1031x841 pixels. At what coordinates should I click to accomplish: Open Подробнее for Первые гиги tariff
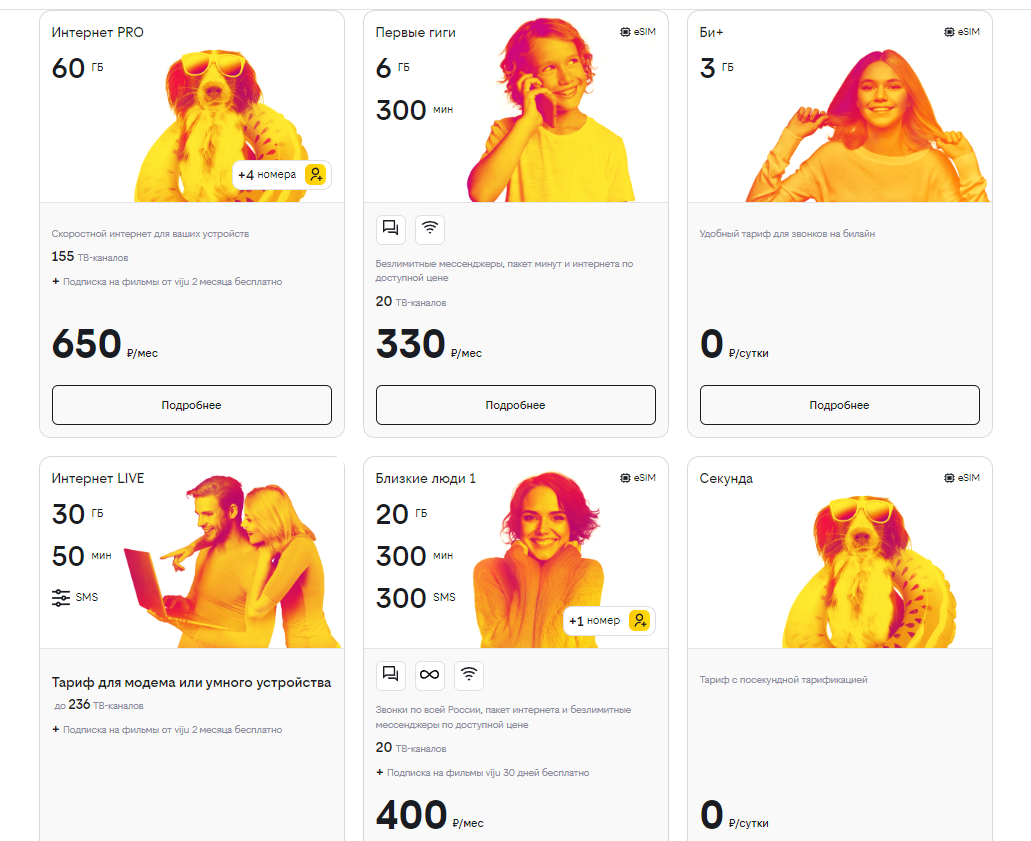[516, 405]
